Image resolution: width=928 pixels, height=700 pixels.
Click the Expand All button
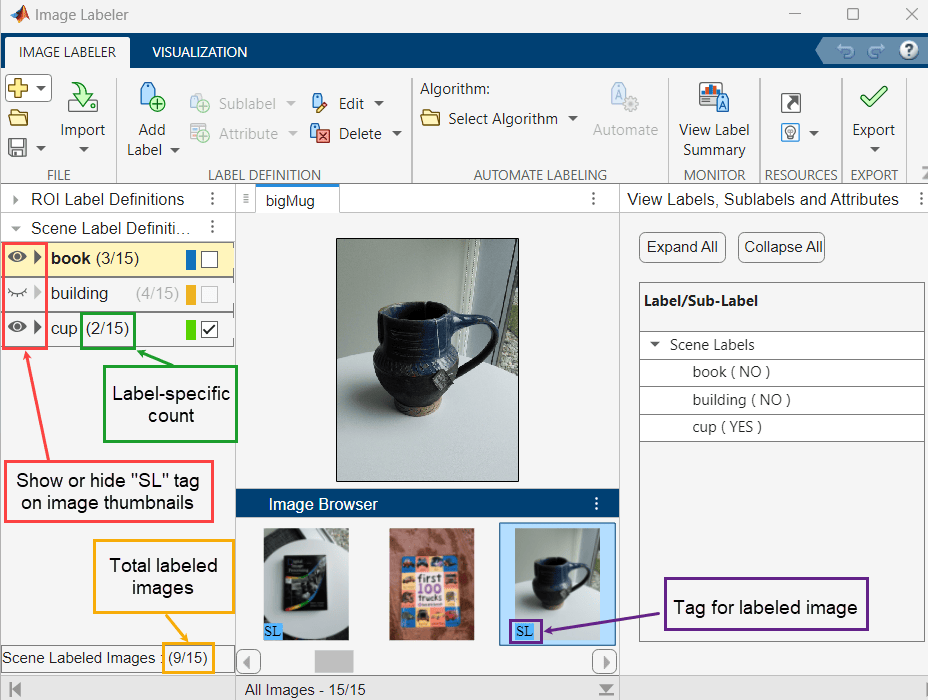(682, 247)
